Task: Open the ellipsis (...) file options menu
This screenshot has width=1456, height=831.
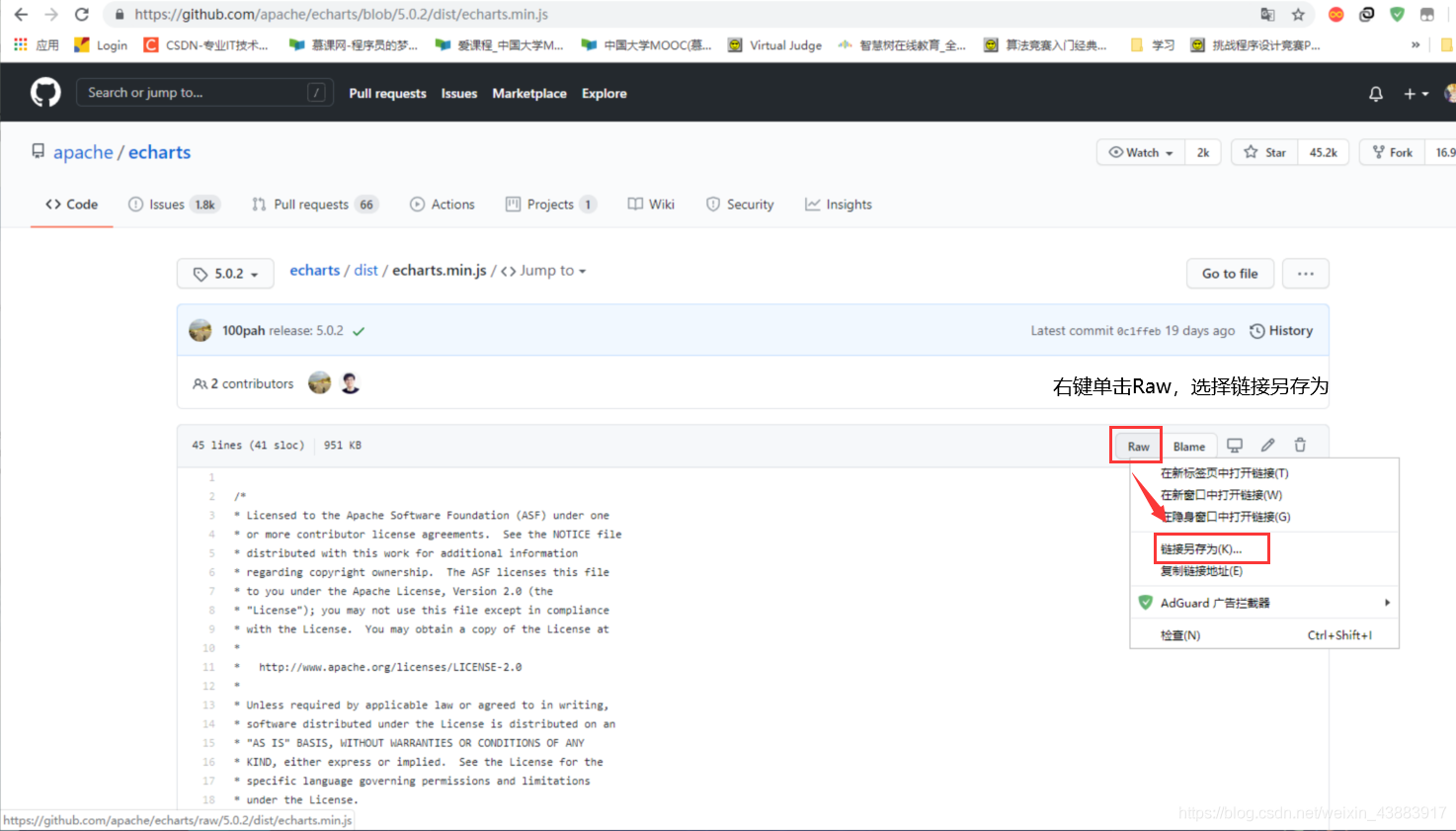Action: click(x=1305, y=273)
